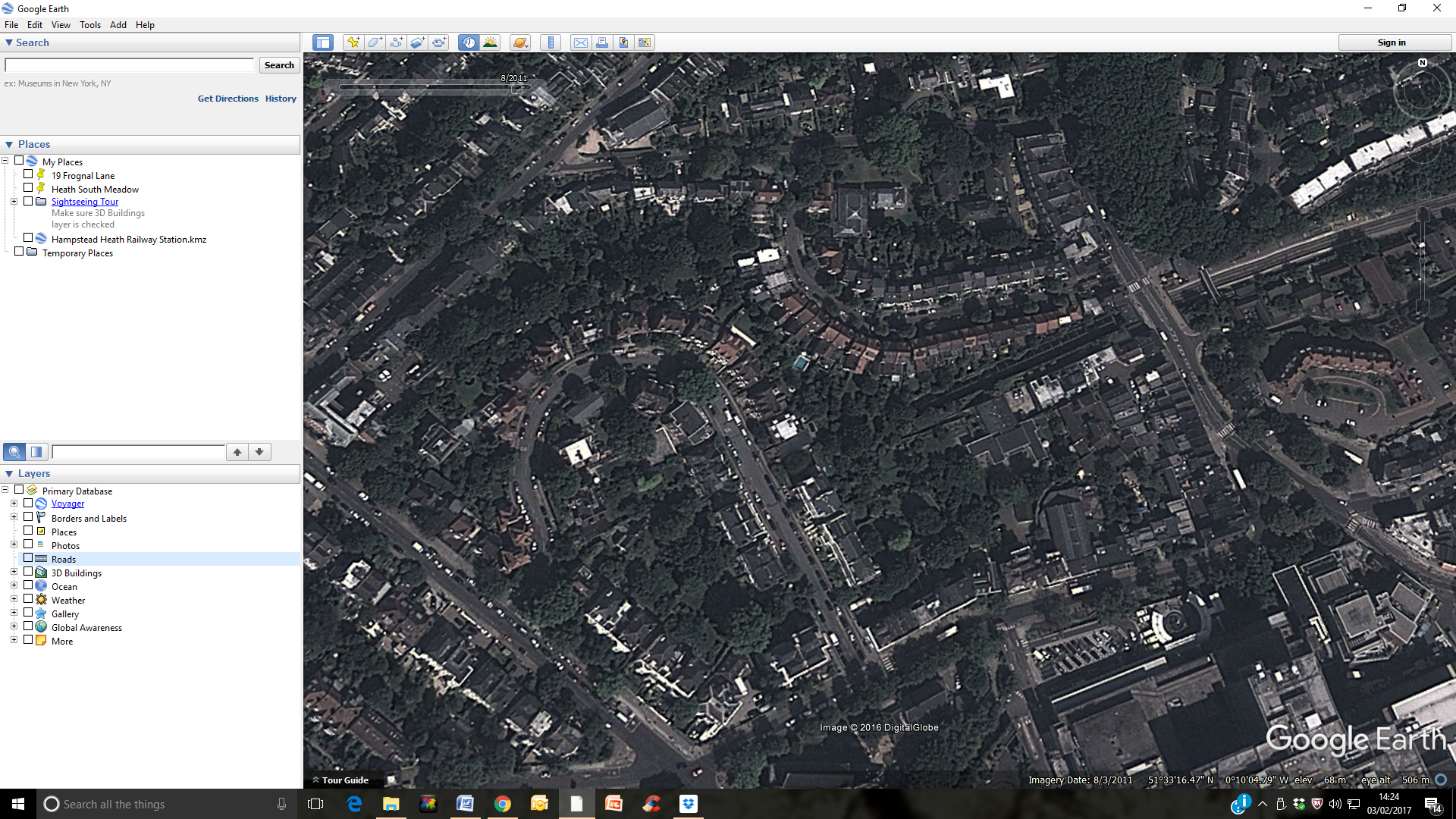Check the Heath South Meadow placemark
1456x819 pixels.
click(28, 188)
